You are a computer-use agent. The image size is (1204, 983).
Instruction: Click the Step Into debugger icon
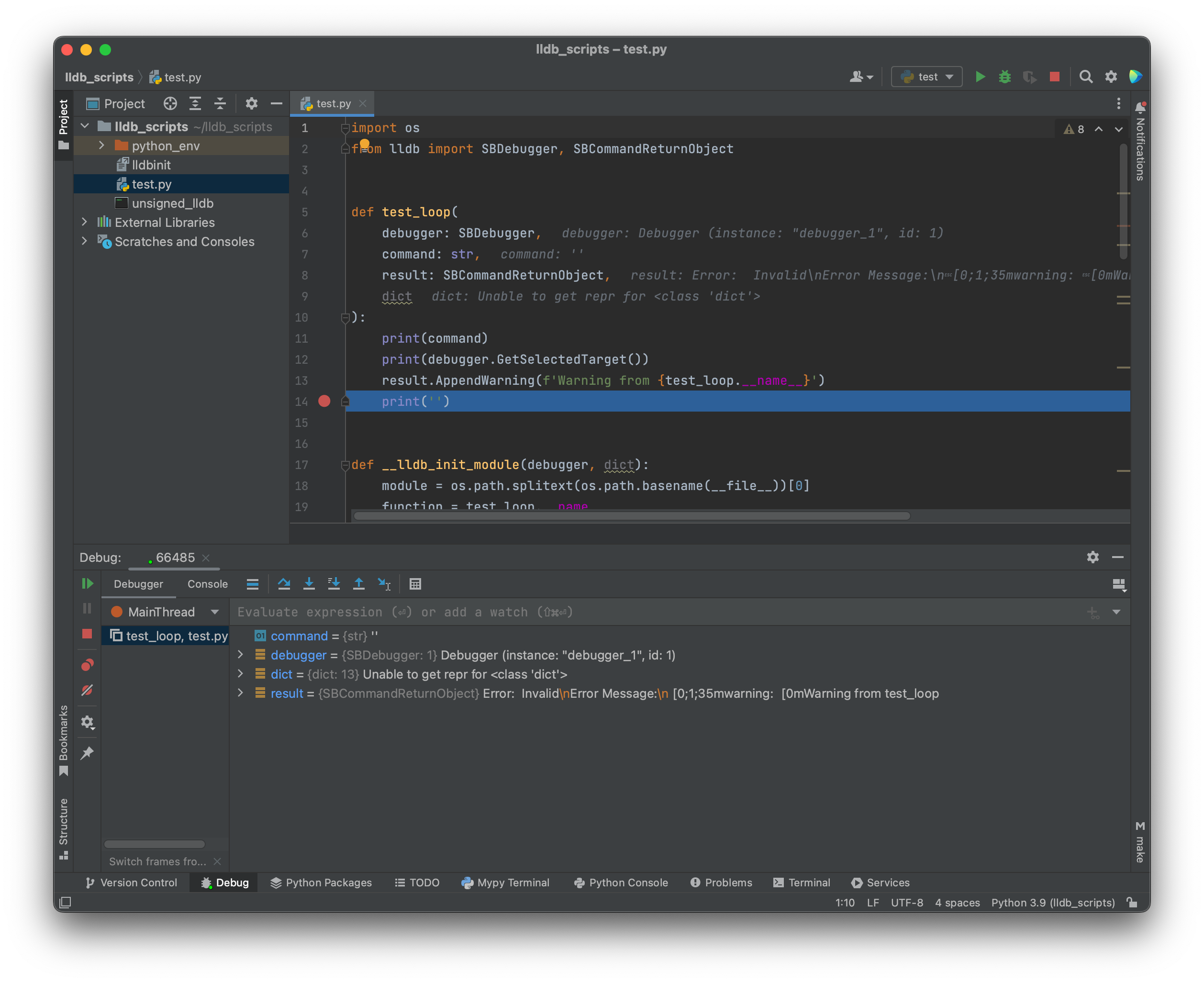(x=309, y=584)
